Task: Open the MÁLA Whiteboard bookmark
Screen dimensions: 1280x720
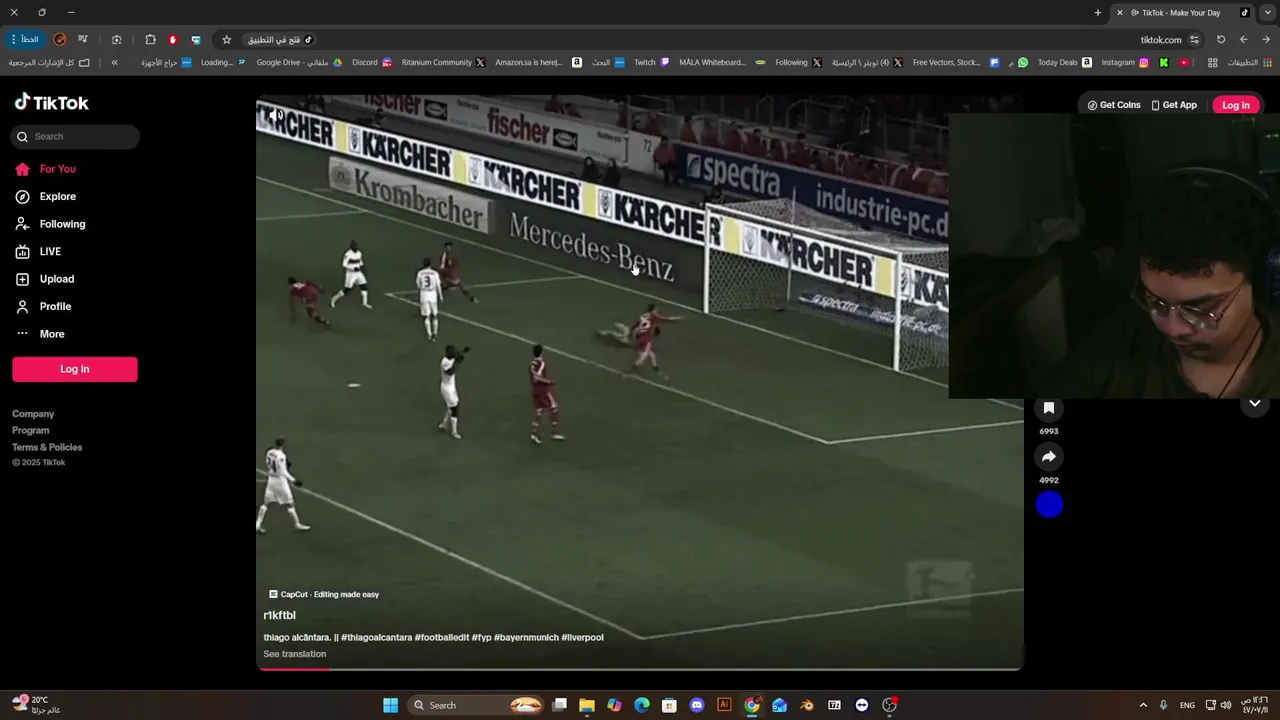Action: point(722,62)
